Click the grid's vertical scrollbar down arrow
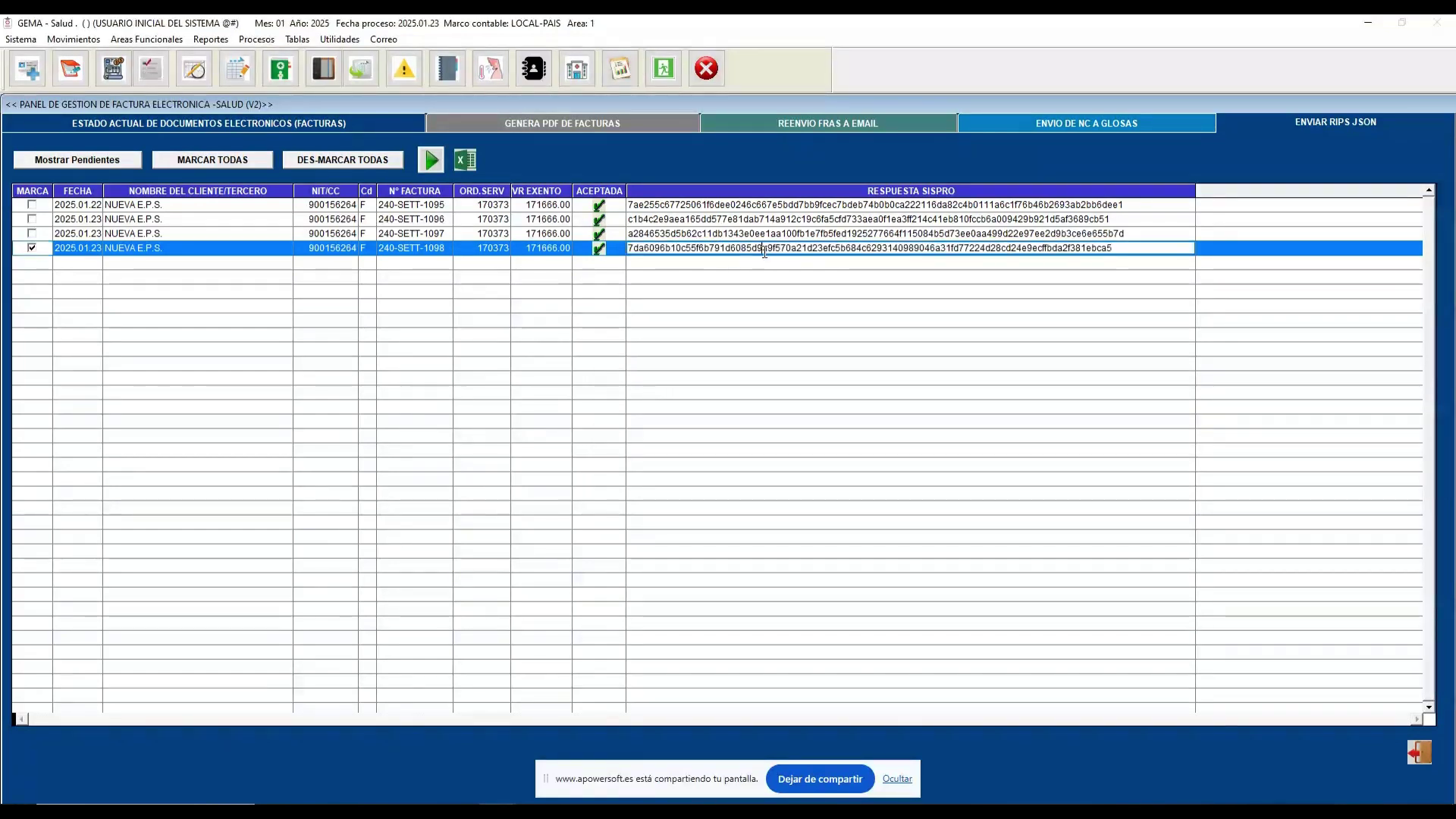The image size is (1456, 819). tap(1429, 707)
